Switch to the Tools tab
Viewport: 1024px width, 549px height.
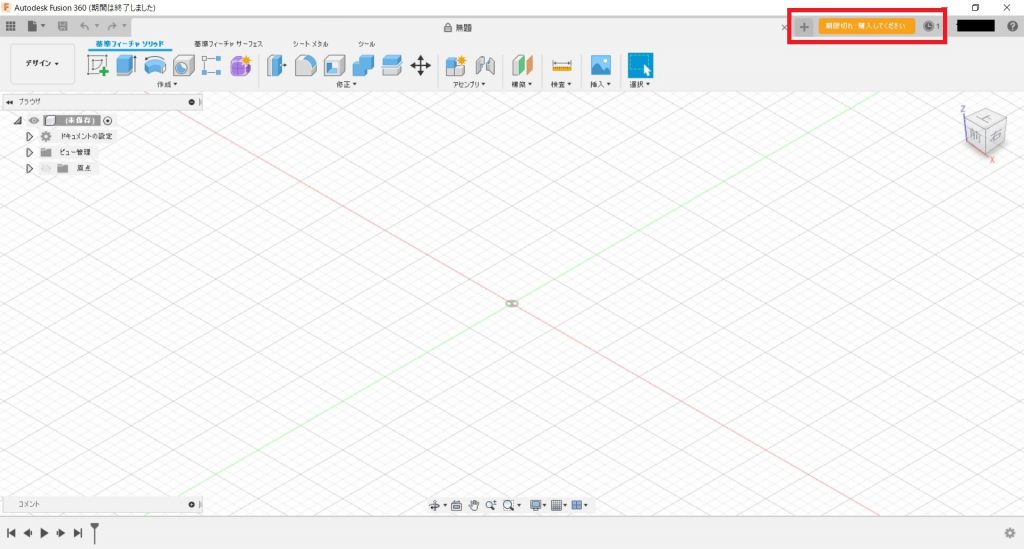[x=366, y=44]
